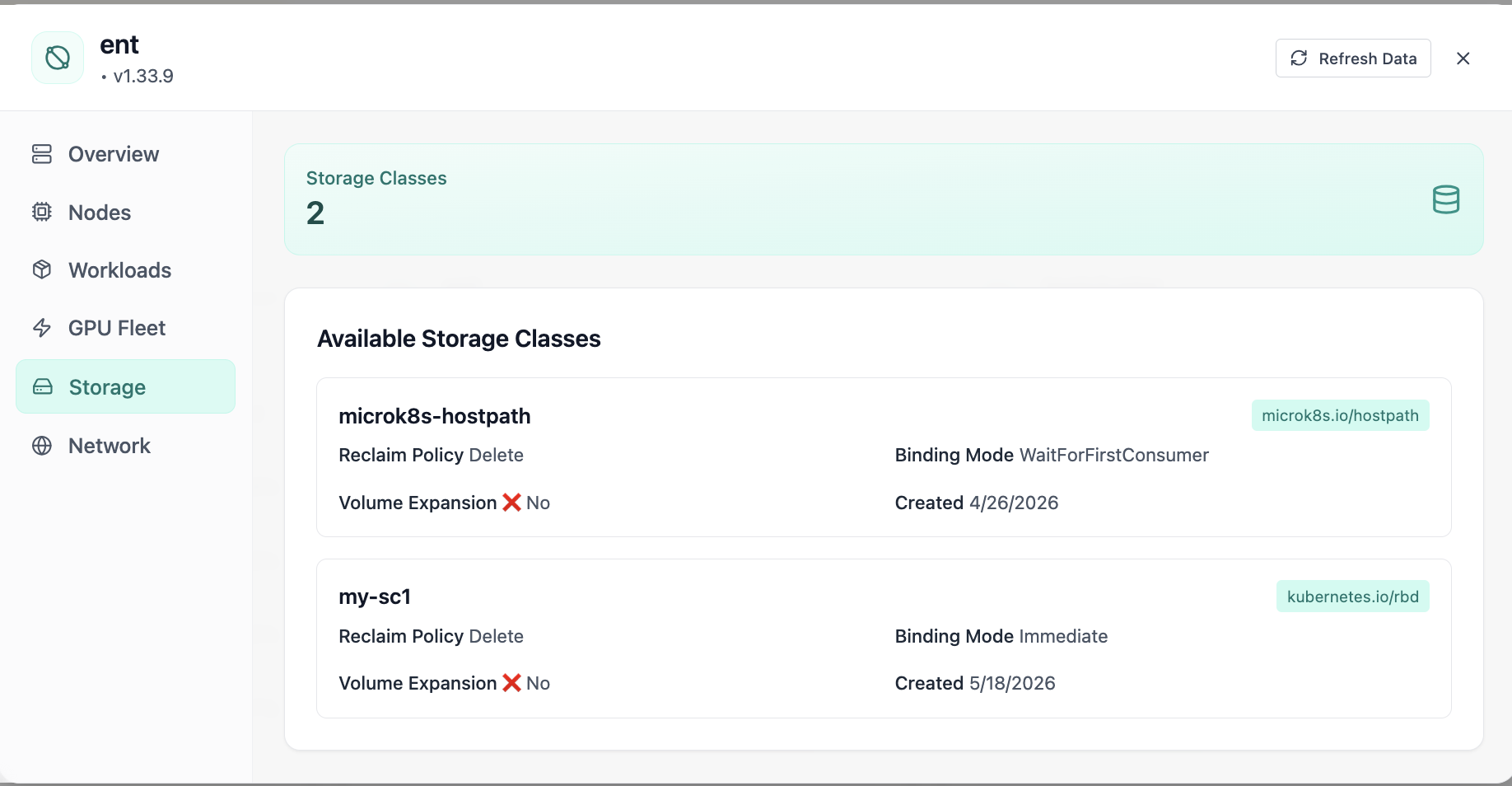Open the Overview section
Viewport: 1512px width, 786px height.
point(126,154)
